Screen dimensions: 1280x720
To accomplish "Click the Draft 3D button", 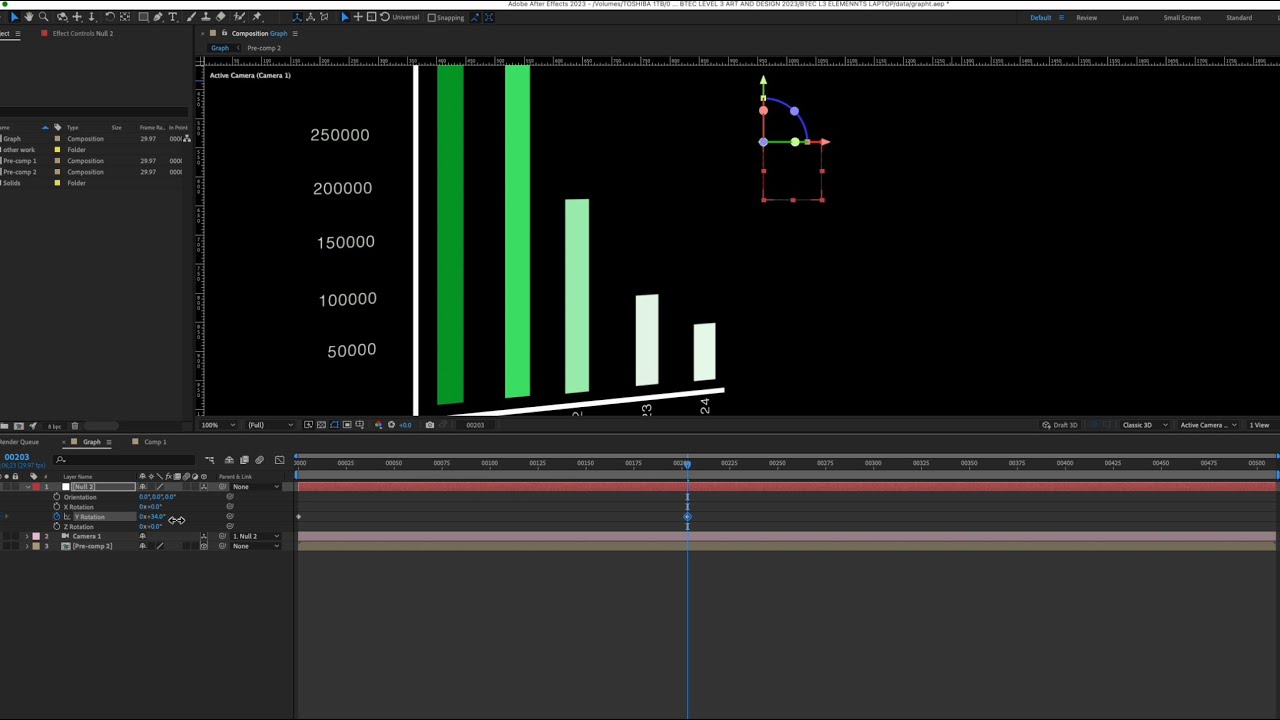I will 1060,425.
